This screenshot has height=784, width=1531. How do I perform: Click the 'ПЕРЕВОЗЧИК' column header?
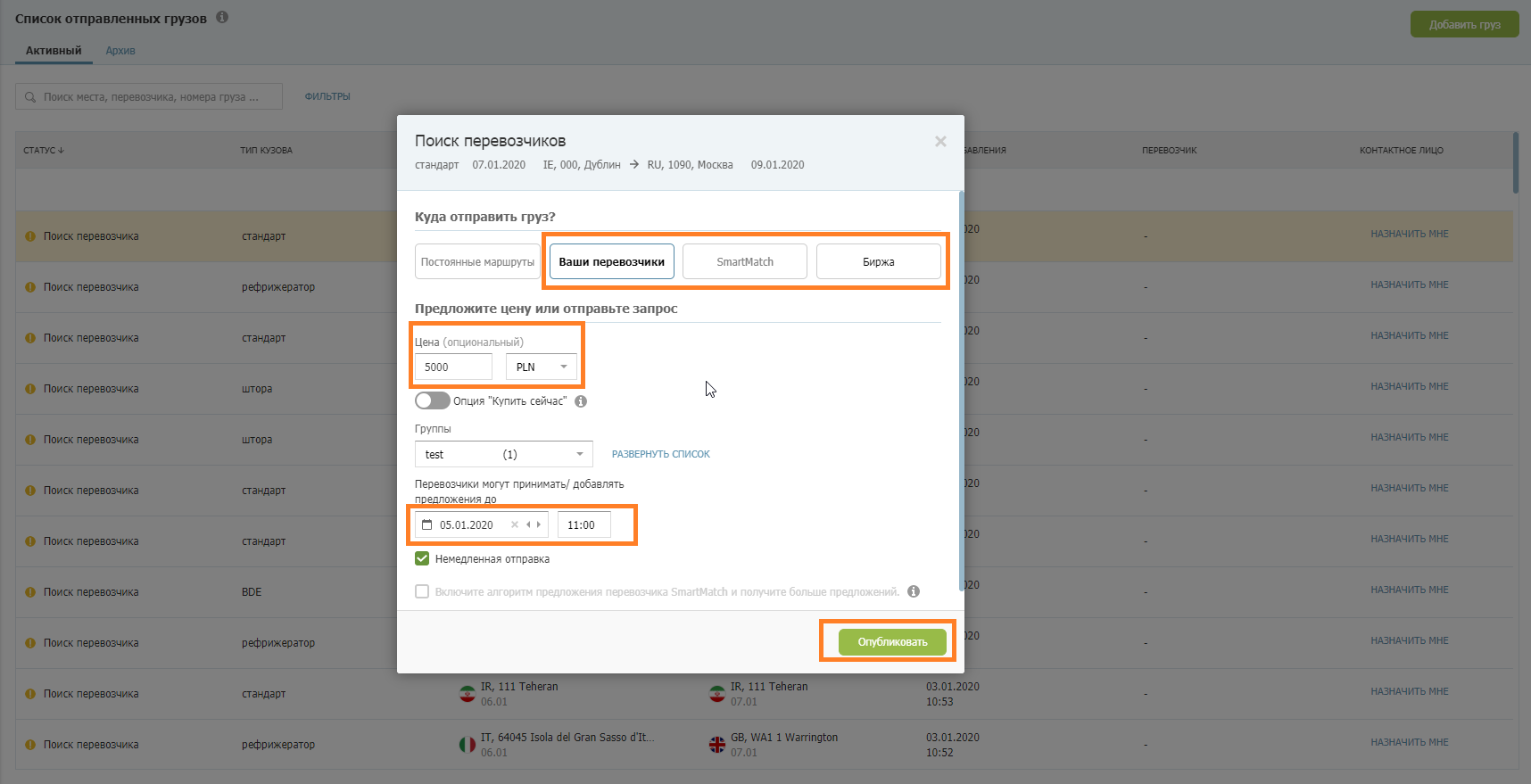tap(1170, 151)
